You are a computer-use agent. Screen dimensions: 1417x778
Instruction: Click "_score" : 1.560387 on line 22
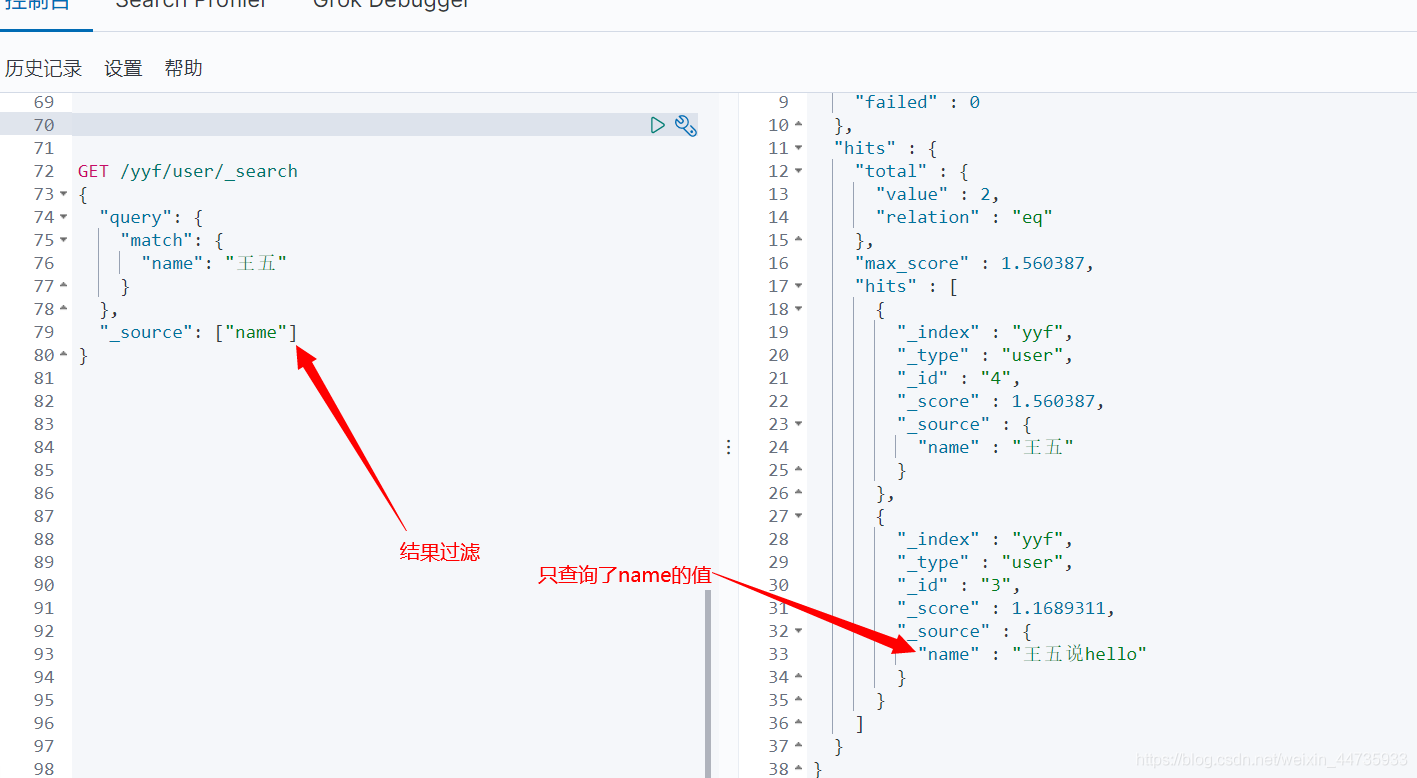(1001, 401)
